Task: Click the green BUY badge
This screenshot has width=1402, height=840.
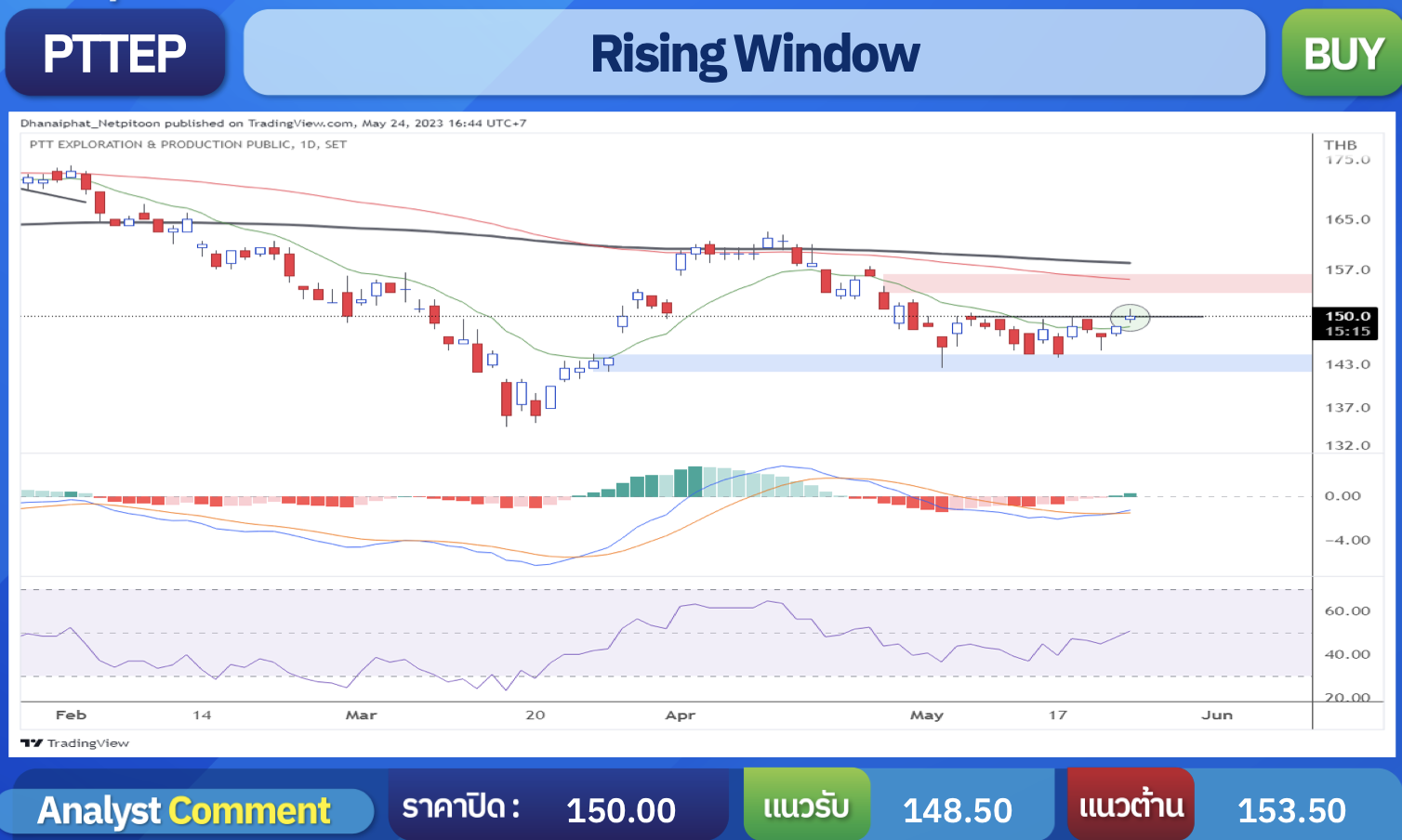Action: [1342, 53]
